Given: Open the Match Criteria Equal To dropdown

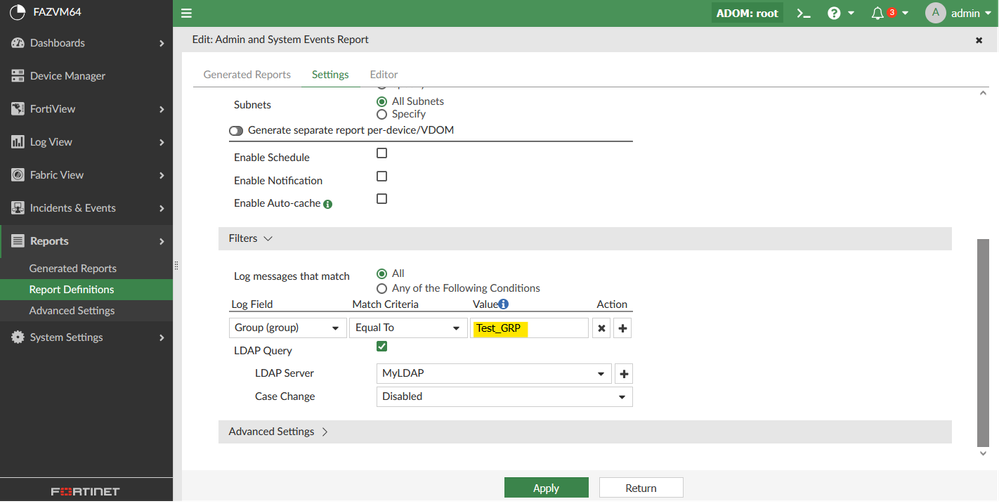Looking at the screenshot, I should click(408, 328).
